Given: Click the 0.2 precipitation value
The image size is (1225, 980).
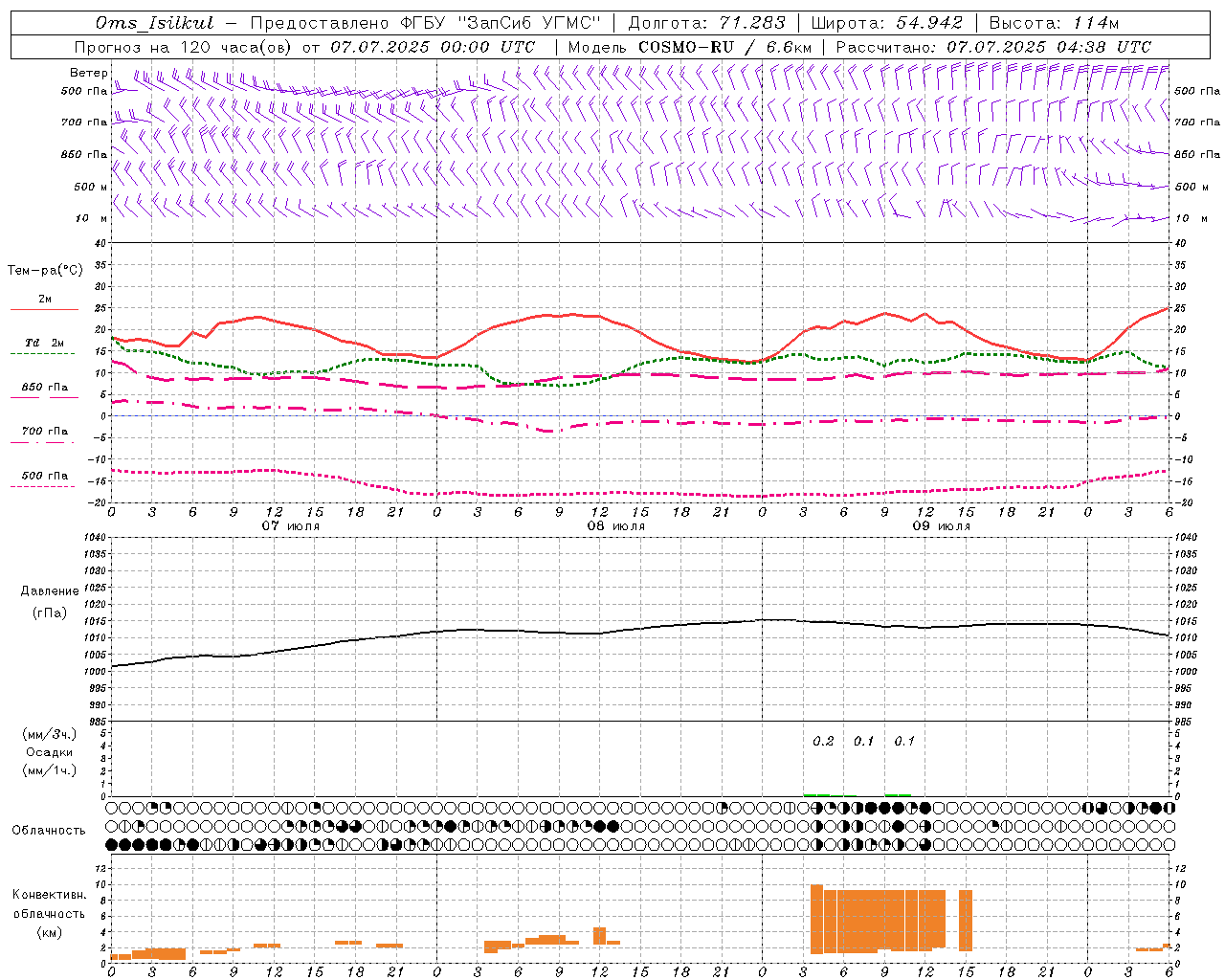Looking at the screenshot, I should [823, 741].
